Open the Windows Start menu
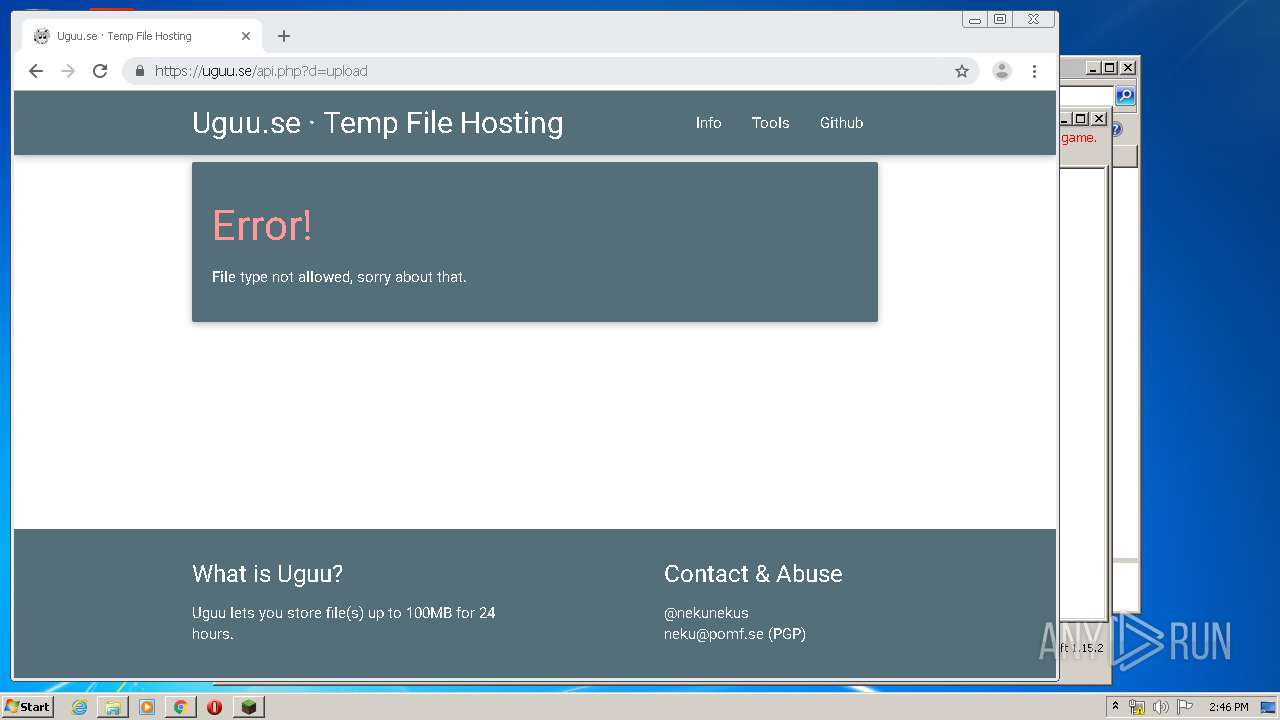Viewport: 1280px width, 720px height. coord(27,707)
